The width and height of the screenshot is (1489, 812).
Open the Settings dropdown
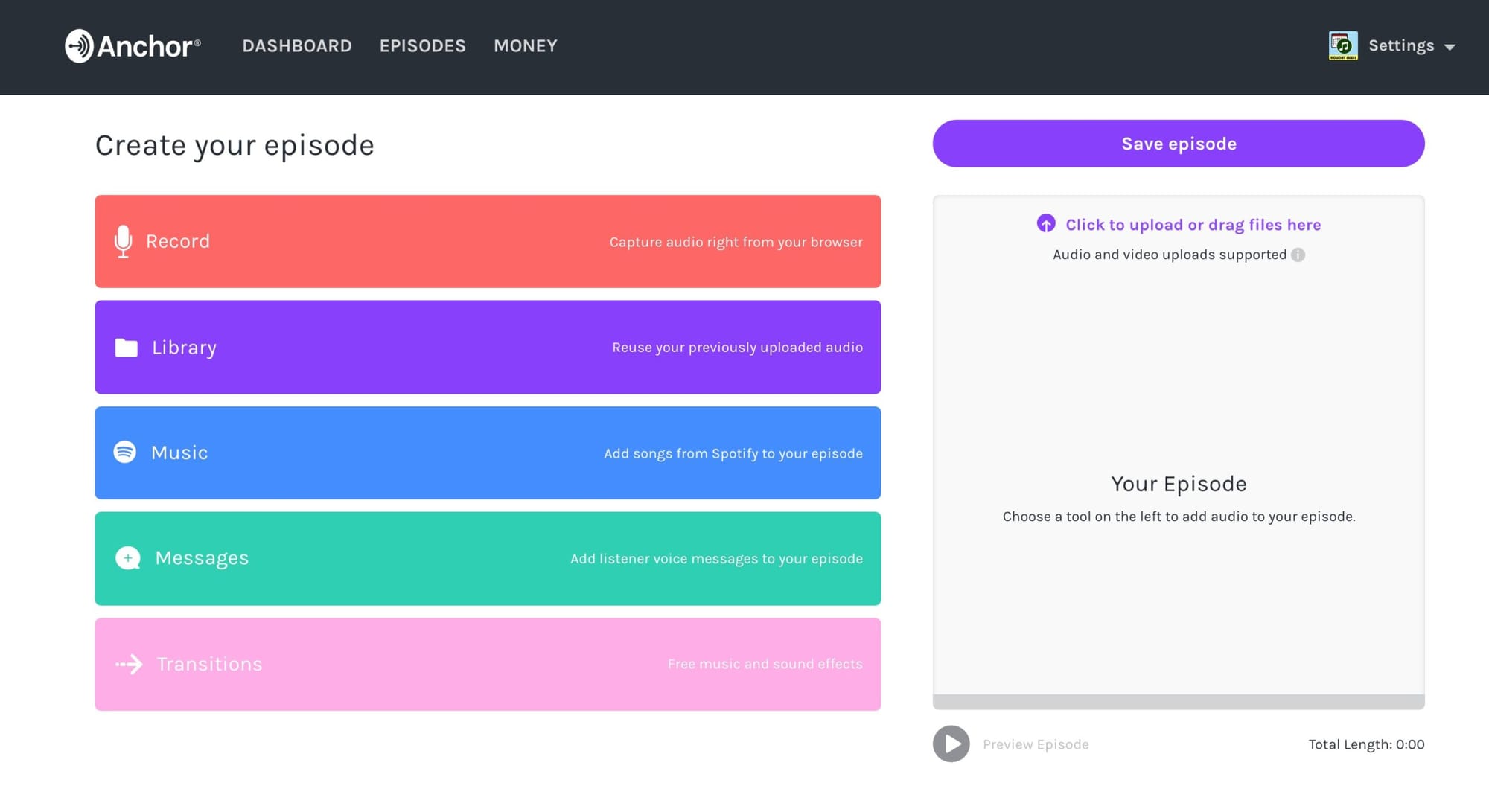click(1401, 45)
